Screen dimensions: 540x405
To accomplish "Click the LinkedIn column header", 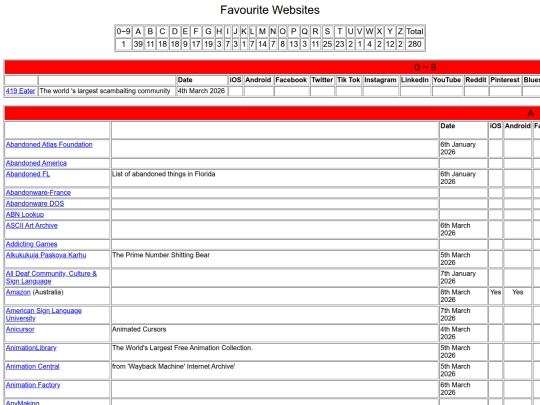I will 415,80.
